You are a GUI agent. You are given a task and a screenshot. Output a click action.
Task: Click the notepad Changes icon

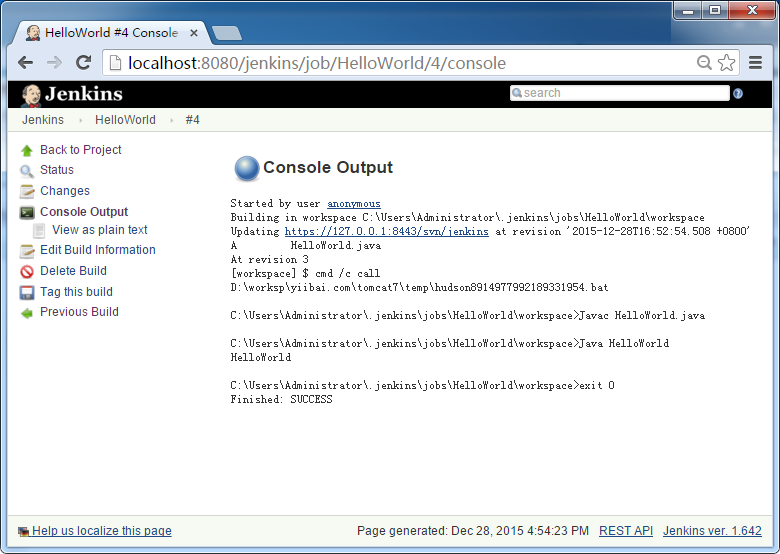point(27,191)
